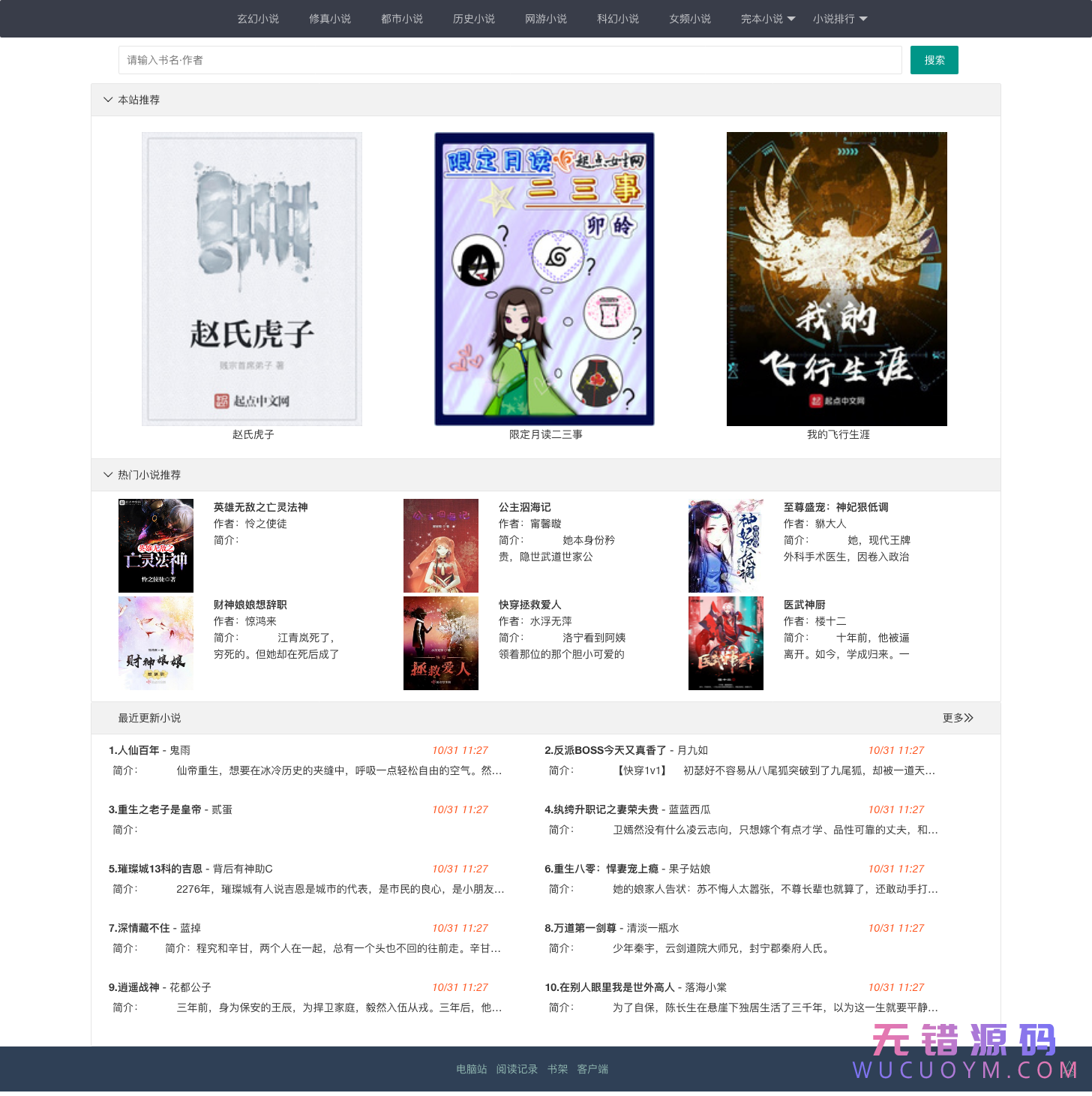The image size is (1092, 1096).
Task: Open the 我的飞行生涯 book cover
Action: [836, 278]
